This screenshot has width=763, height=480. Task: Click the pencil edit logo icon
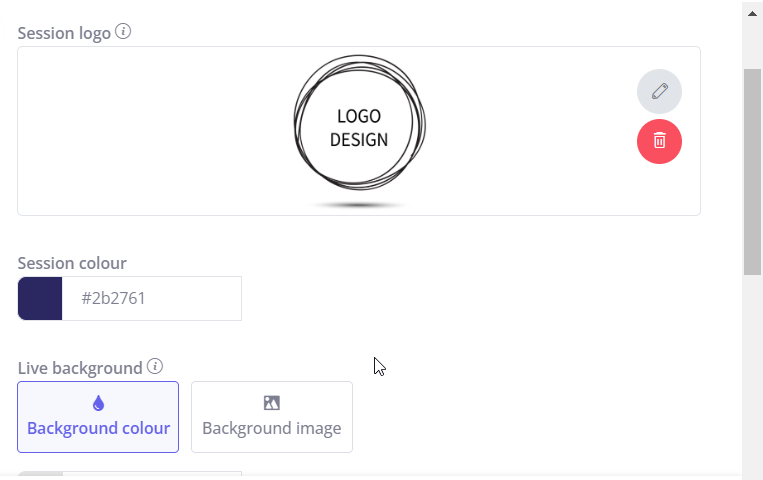659,92
